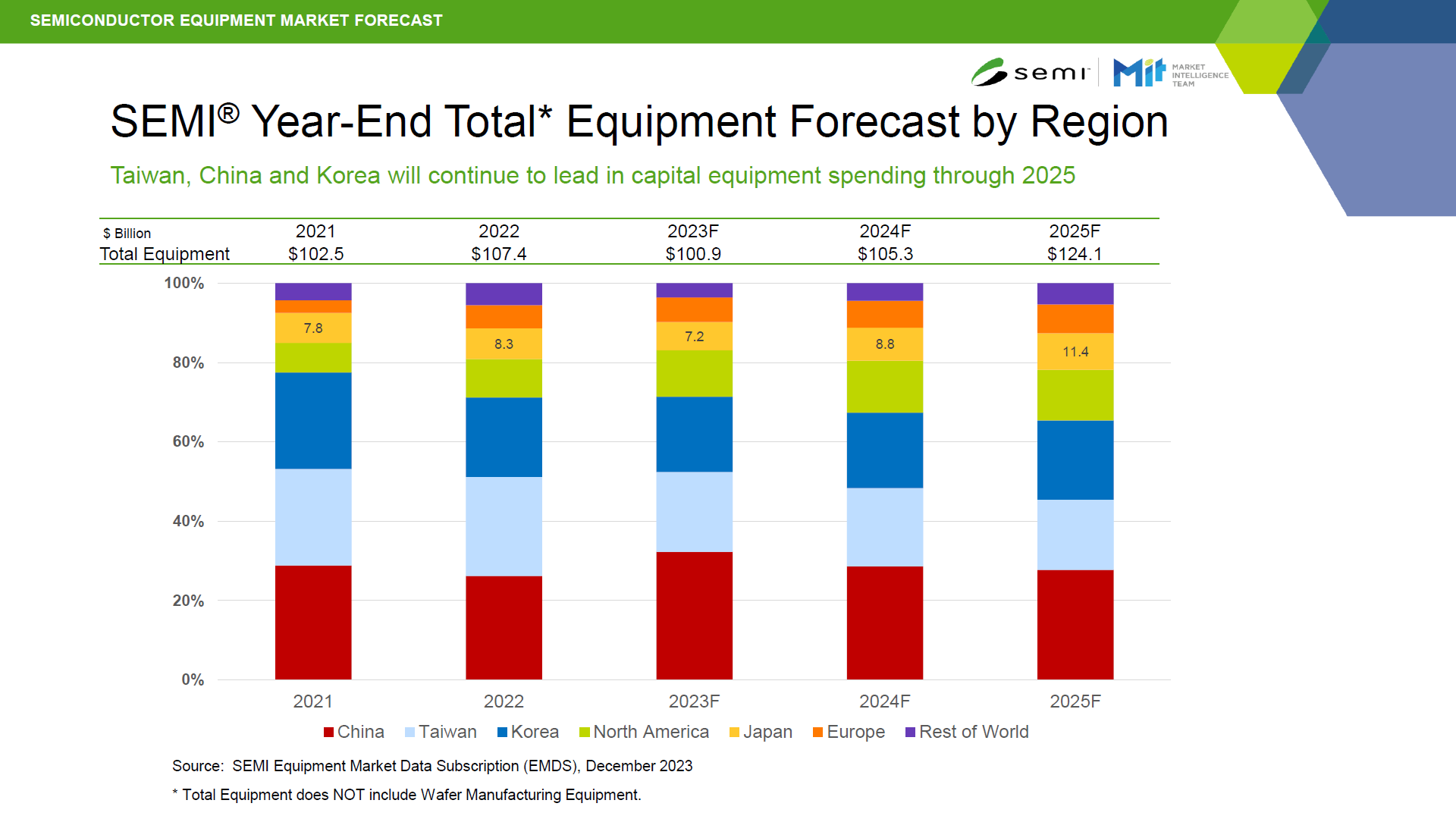The image size is (1456, 819).
Task: Click the 2022 x-axis label under chart
Action: point(504,701)
